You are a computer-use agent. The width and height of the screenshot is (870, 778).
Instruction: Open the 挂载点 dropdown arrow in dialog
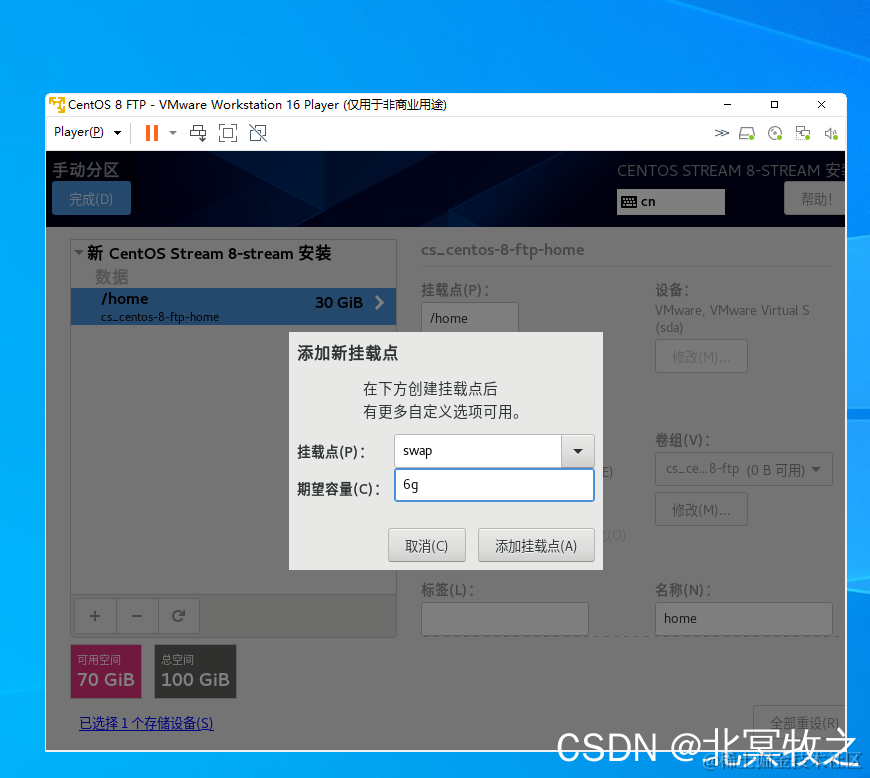pos(578,451)
